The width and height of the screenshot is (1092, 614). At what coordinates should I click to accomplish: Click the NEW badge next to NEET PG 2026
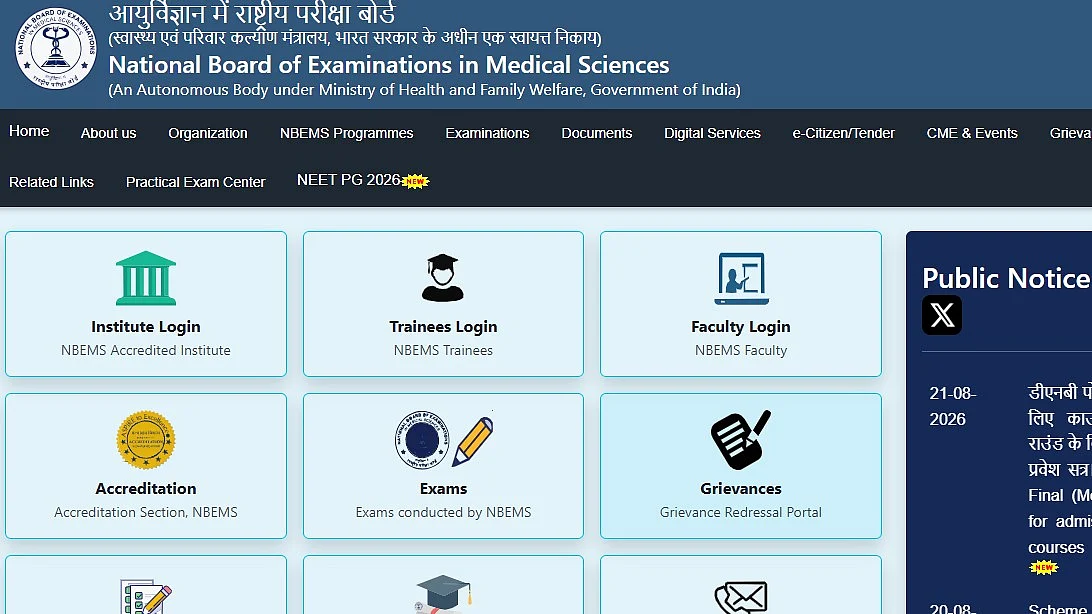pos(415,182)
